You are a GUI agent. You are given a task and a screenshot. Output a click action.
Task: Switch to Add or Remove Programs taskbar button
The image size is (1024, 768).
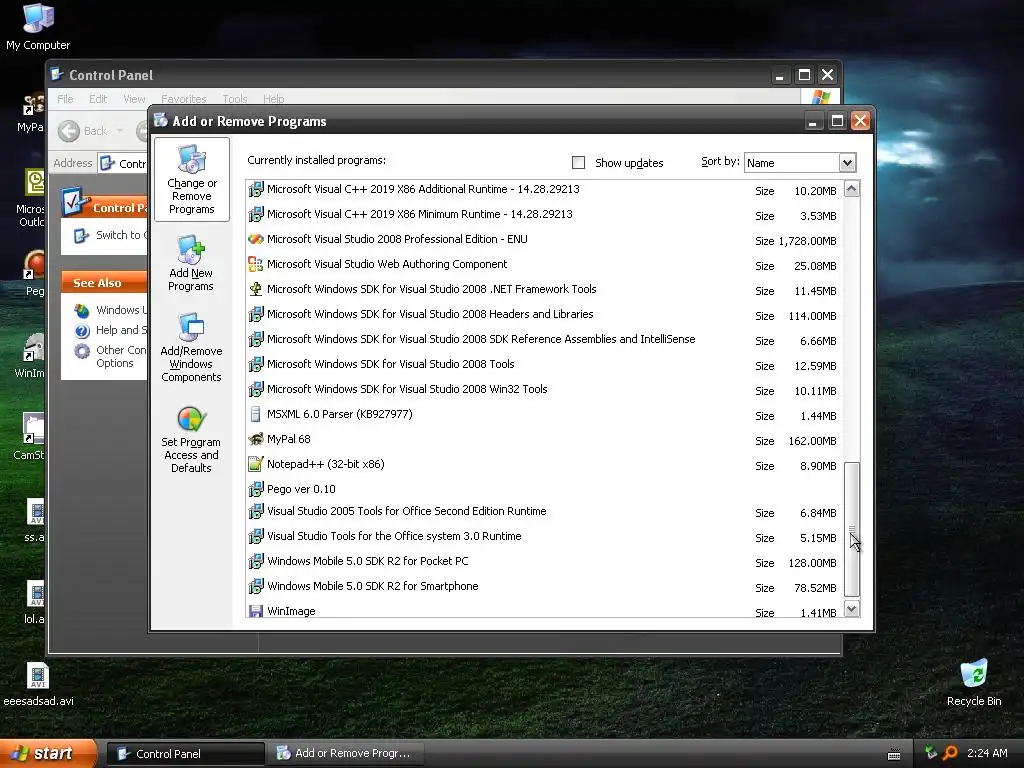[x=345, y=754]
